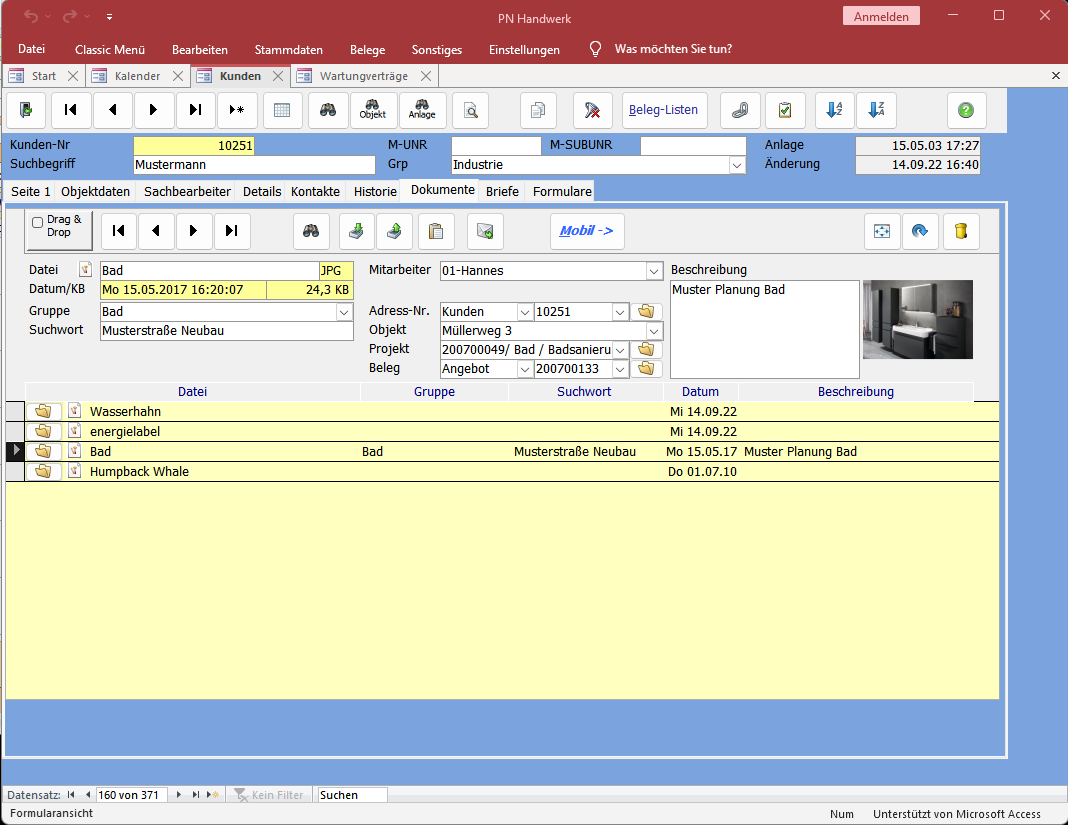Expand the Objekt Müllerweg 3 dropdown
Screen dimensions: 1068x825
click(x=654, y=331)
